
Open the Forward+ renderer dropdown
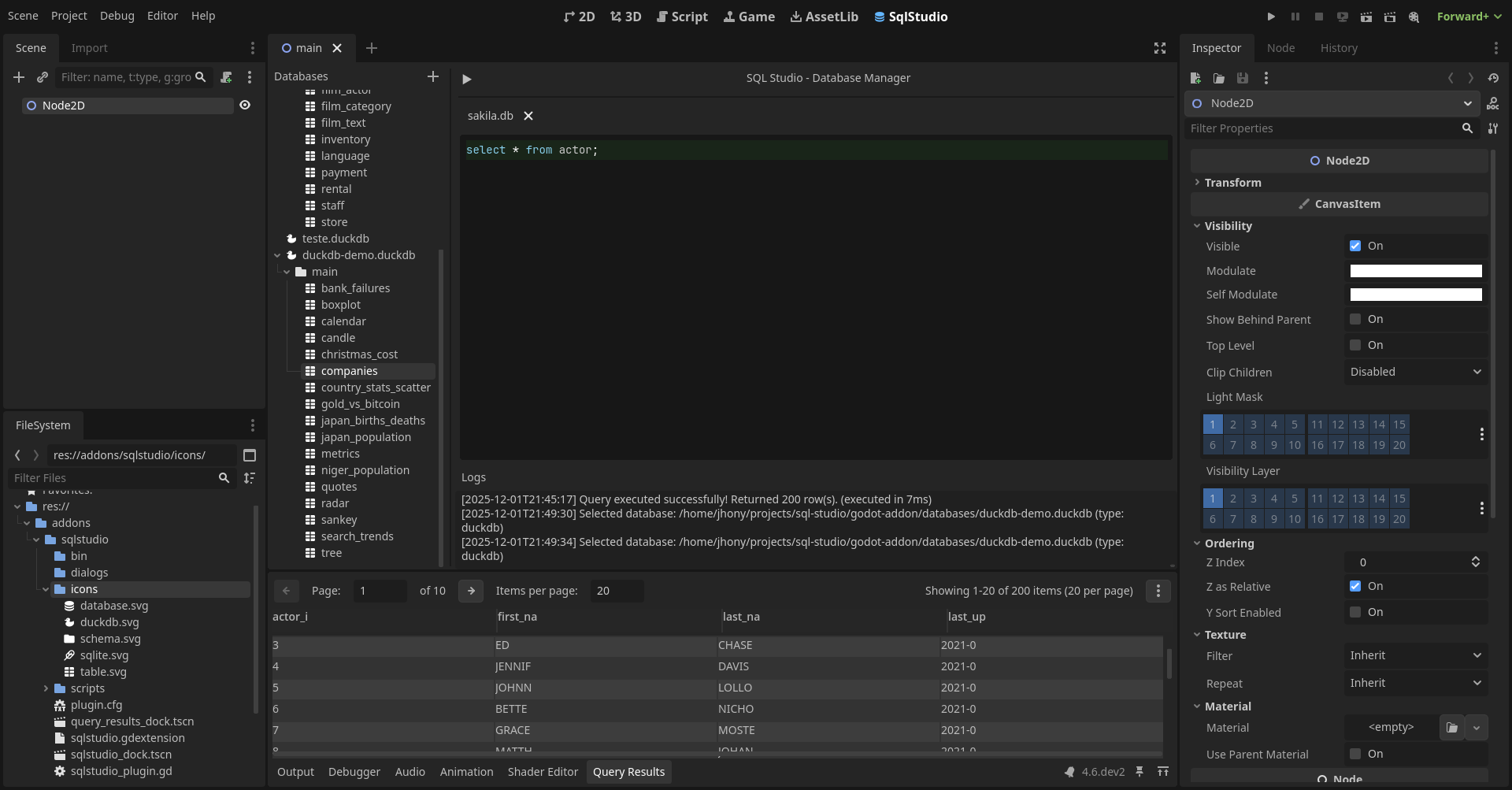(1469, 17)
